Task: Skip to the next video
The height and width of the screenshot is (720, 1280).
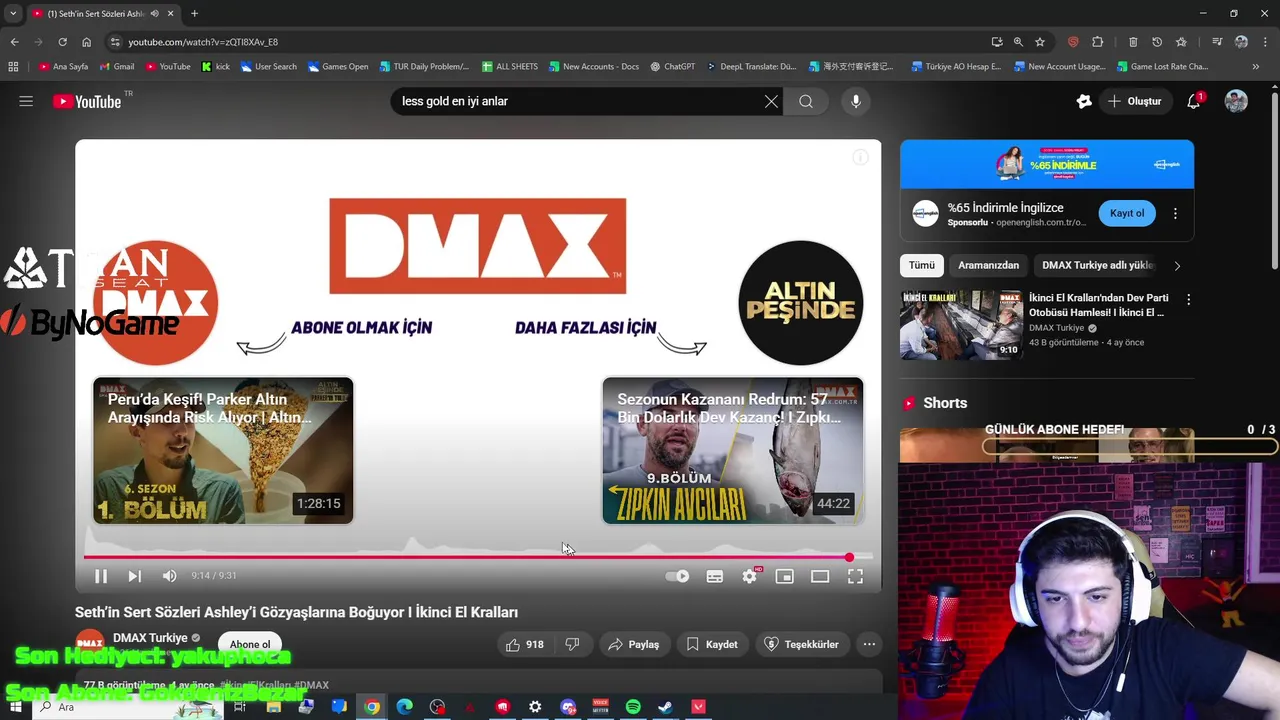Action: click(134, 576)
